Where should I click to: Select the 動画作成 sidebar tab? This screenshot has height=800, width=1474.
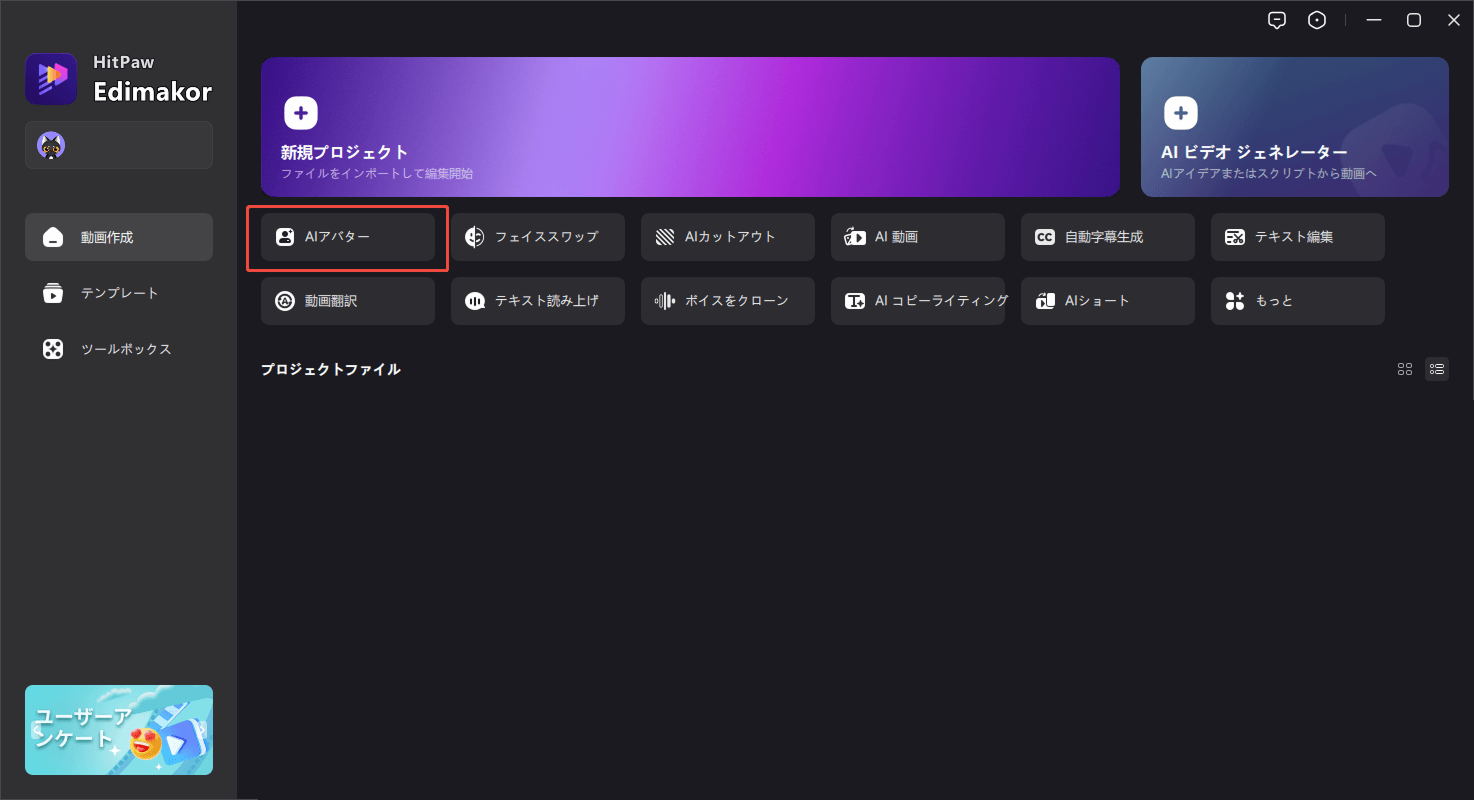(119, 237)
